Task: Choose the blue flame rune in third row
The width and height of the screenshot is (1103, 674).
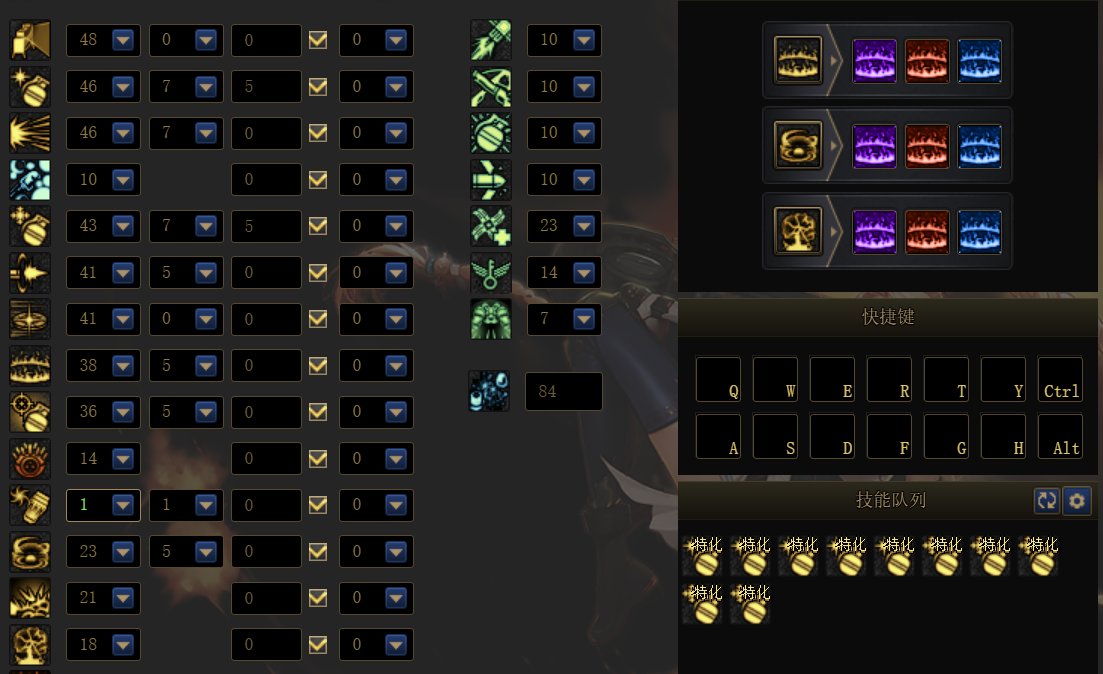Action: (979, 231)
